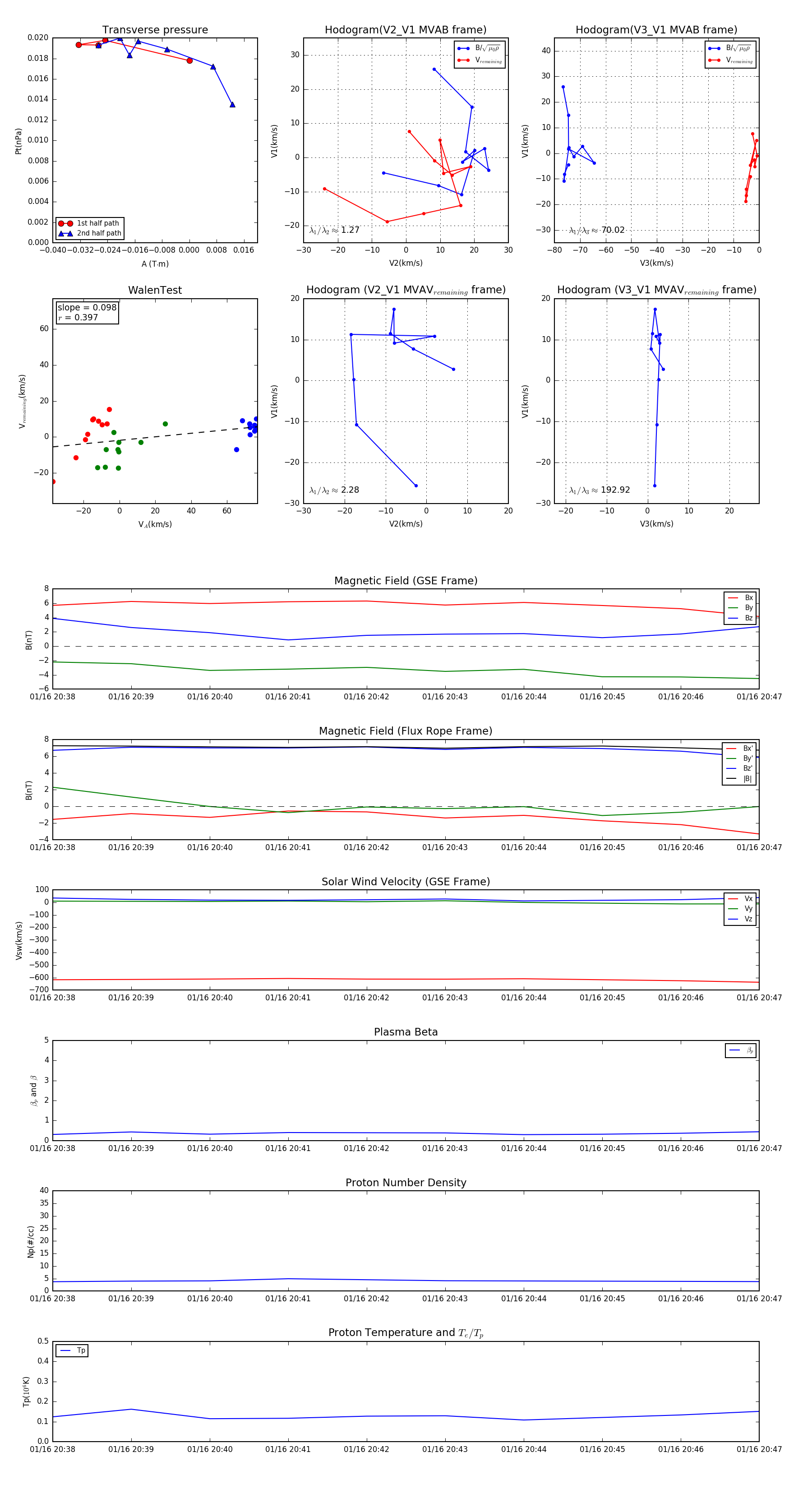Click the Vx legend entry in Solar Wind plot
The height and width of the screenshot is (1489, 812).
coord(740,898)
